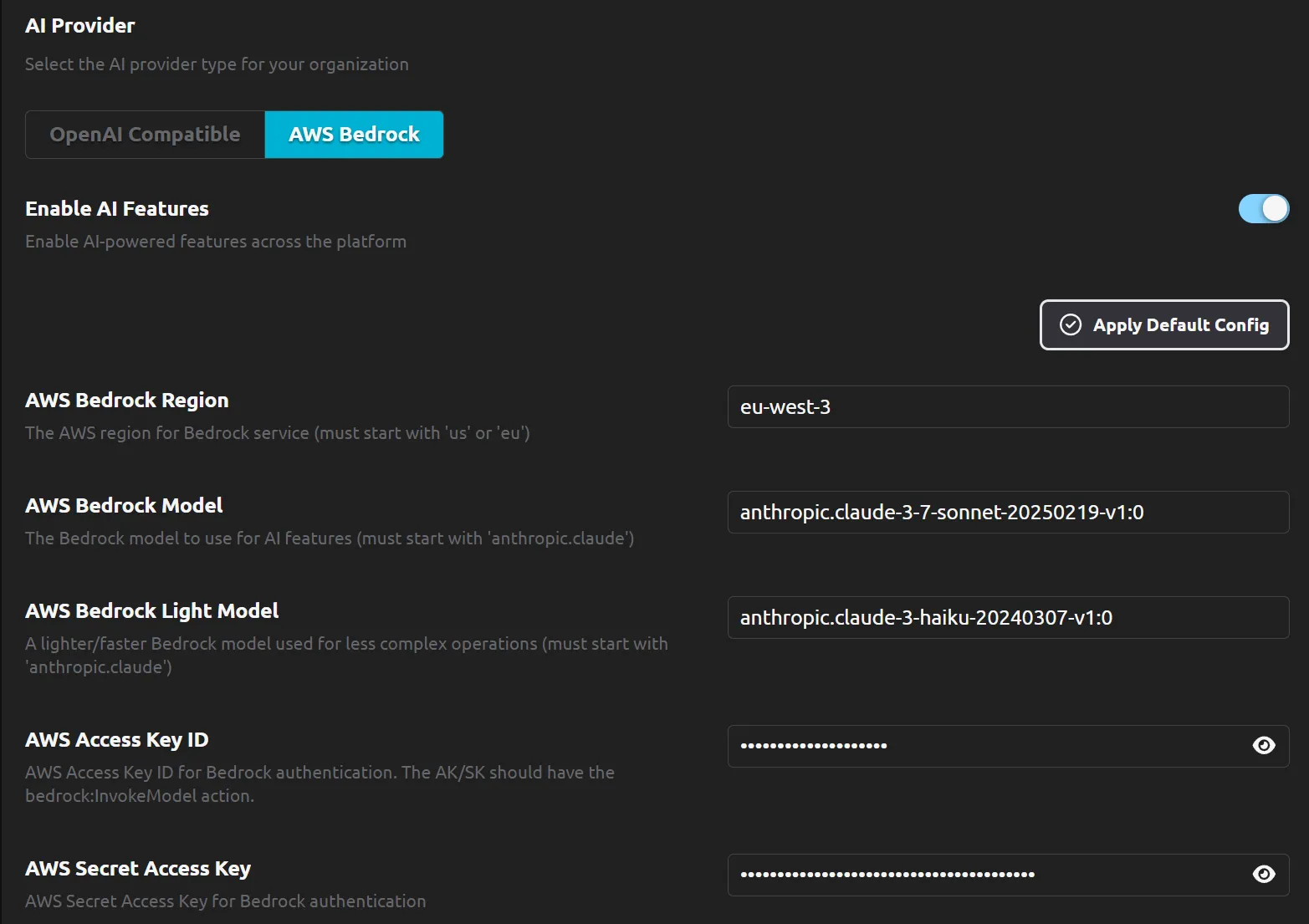Switch to the OpenAI Compatible provider

(145, 134)
